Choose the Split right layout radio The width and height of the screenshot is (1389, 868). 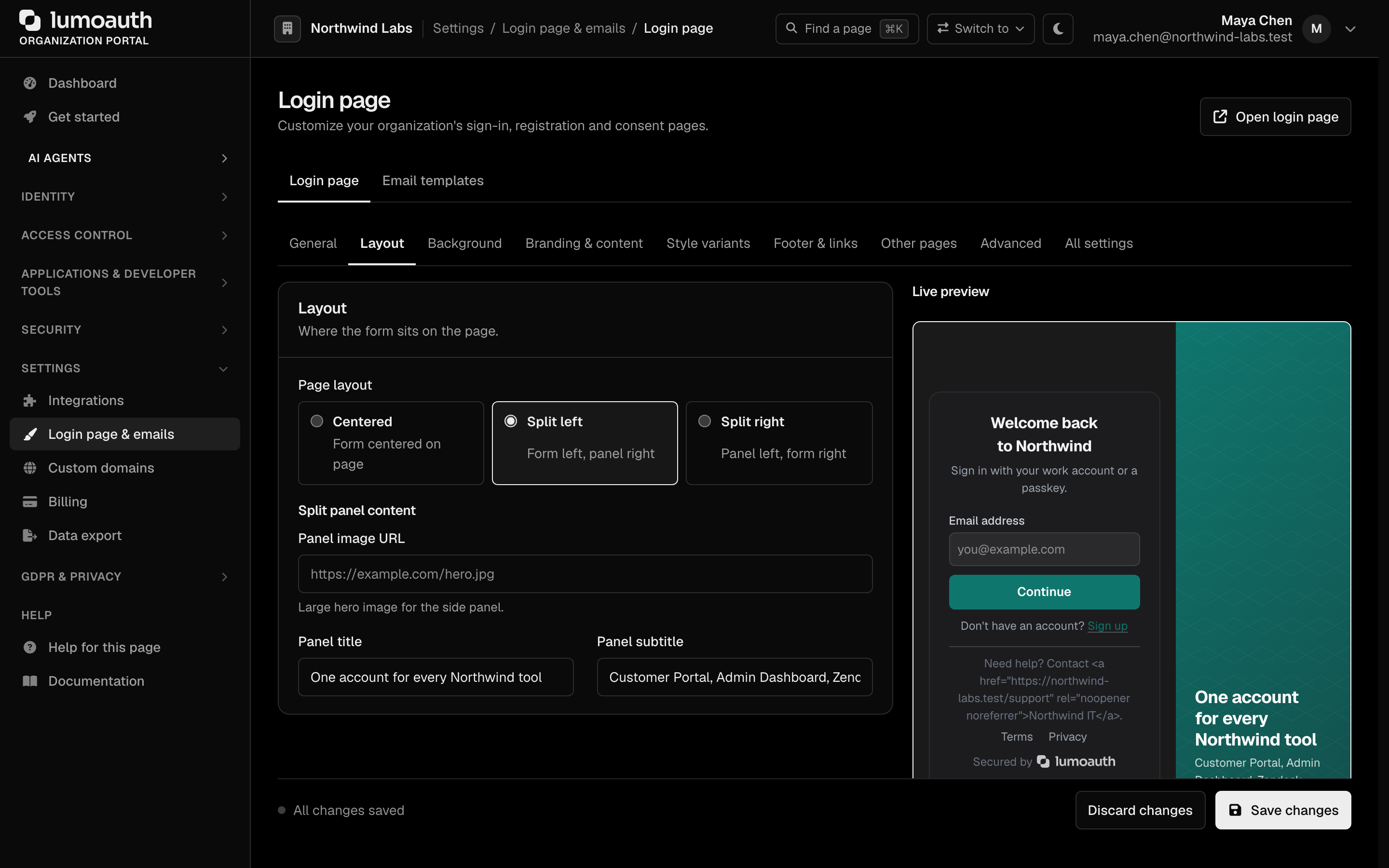(x=704, y=421)
